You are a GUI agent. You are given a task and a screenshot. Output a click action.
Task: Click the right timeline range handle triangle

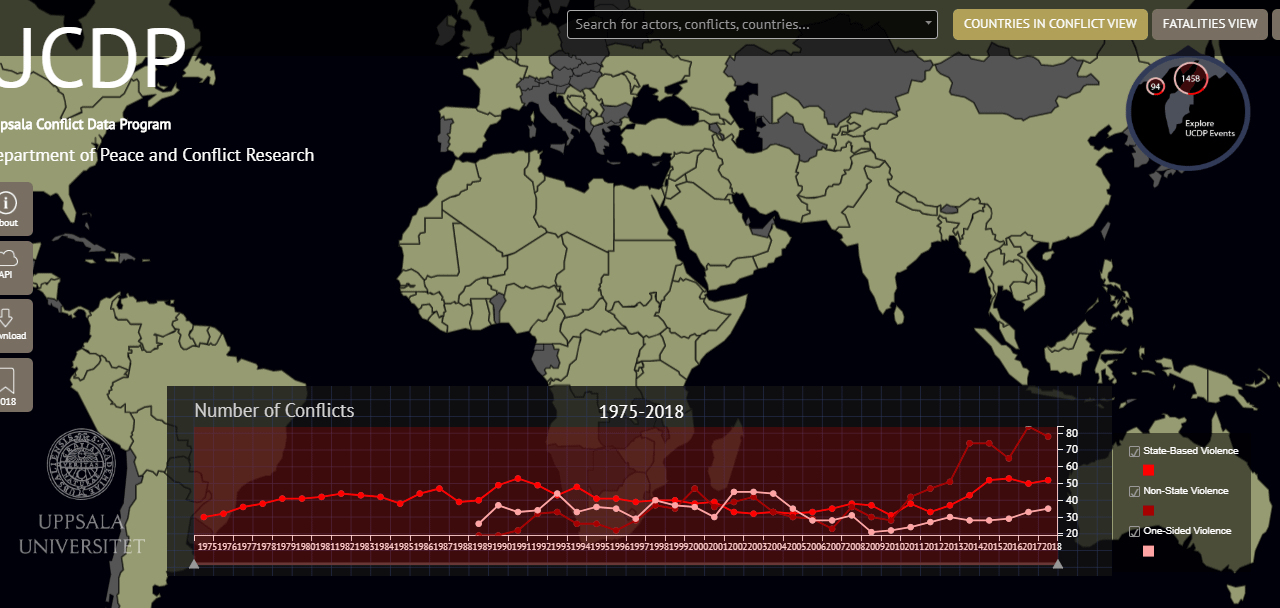pos(1058,564)
